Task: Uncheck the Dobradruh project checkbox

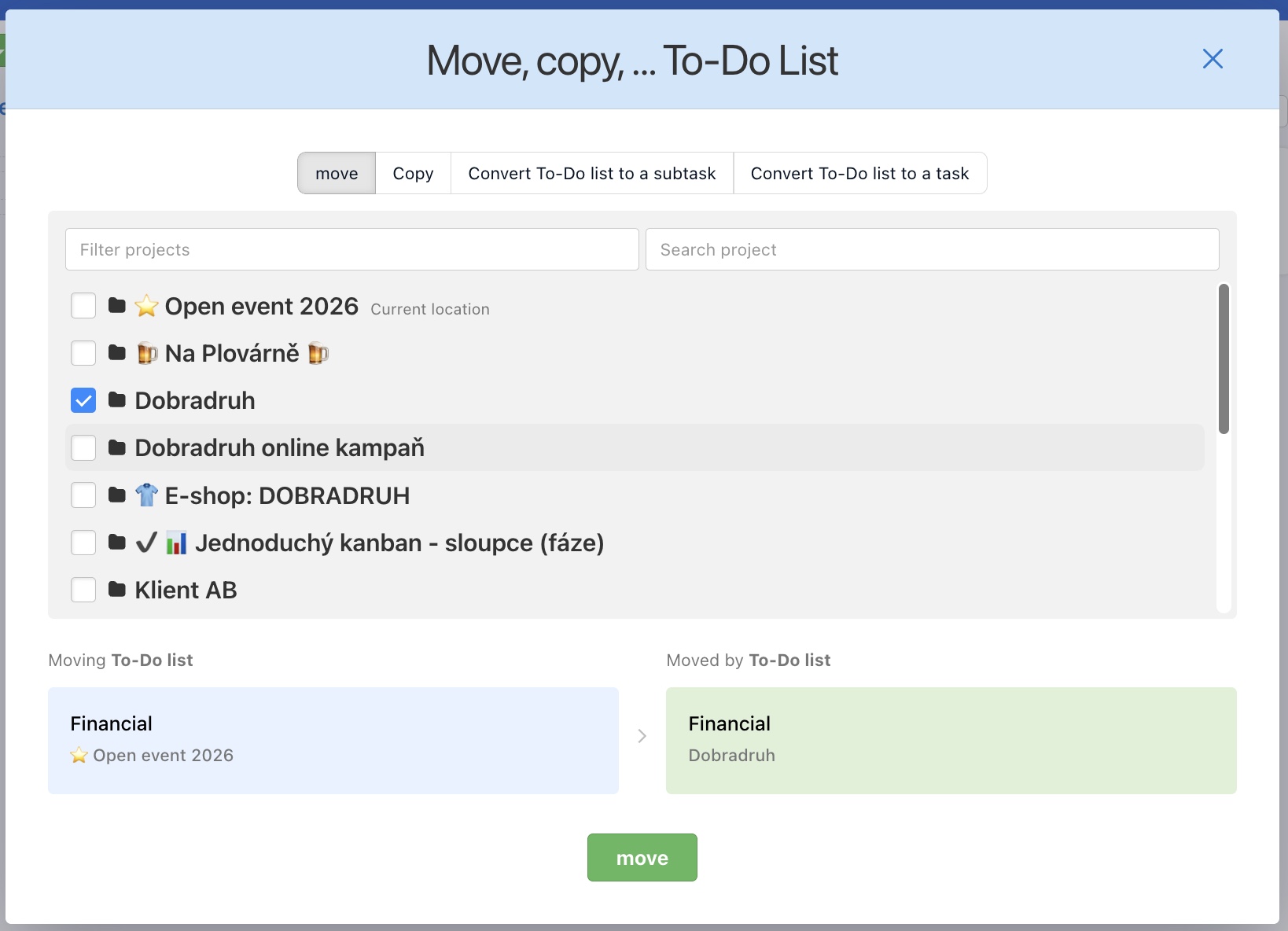Action: coord(83,400)
